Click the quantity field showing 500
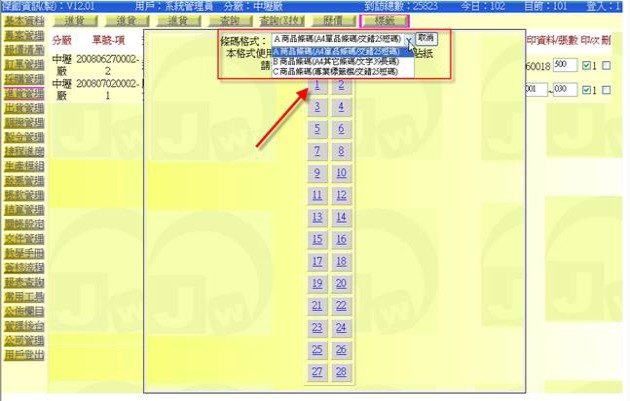The image size is (630, 401). pyautogui.click(x=565, y=64)
